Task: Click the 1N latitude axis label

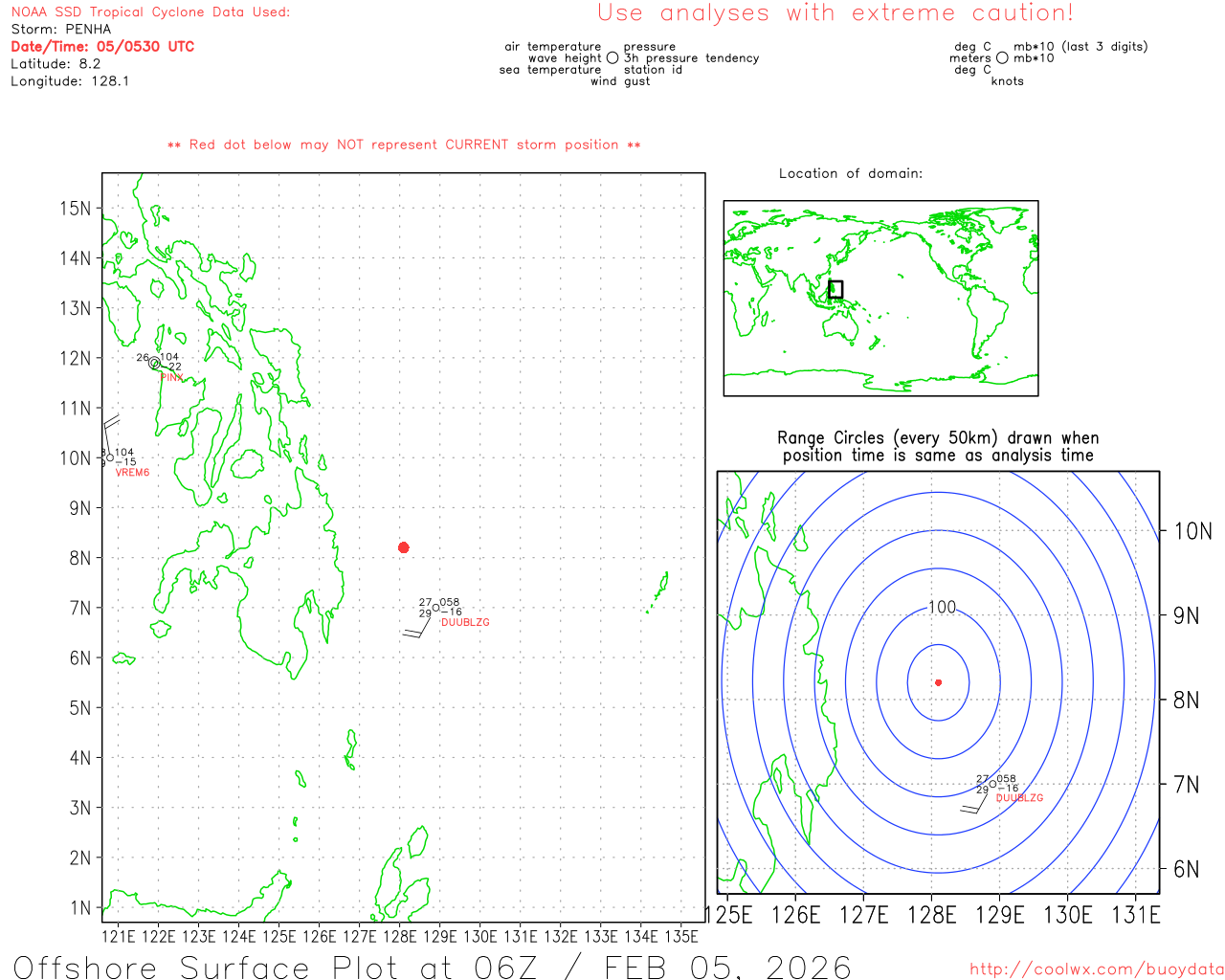Action: tap(80, 908)
